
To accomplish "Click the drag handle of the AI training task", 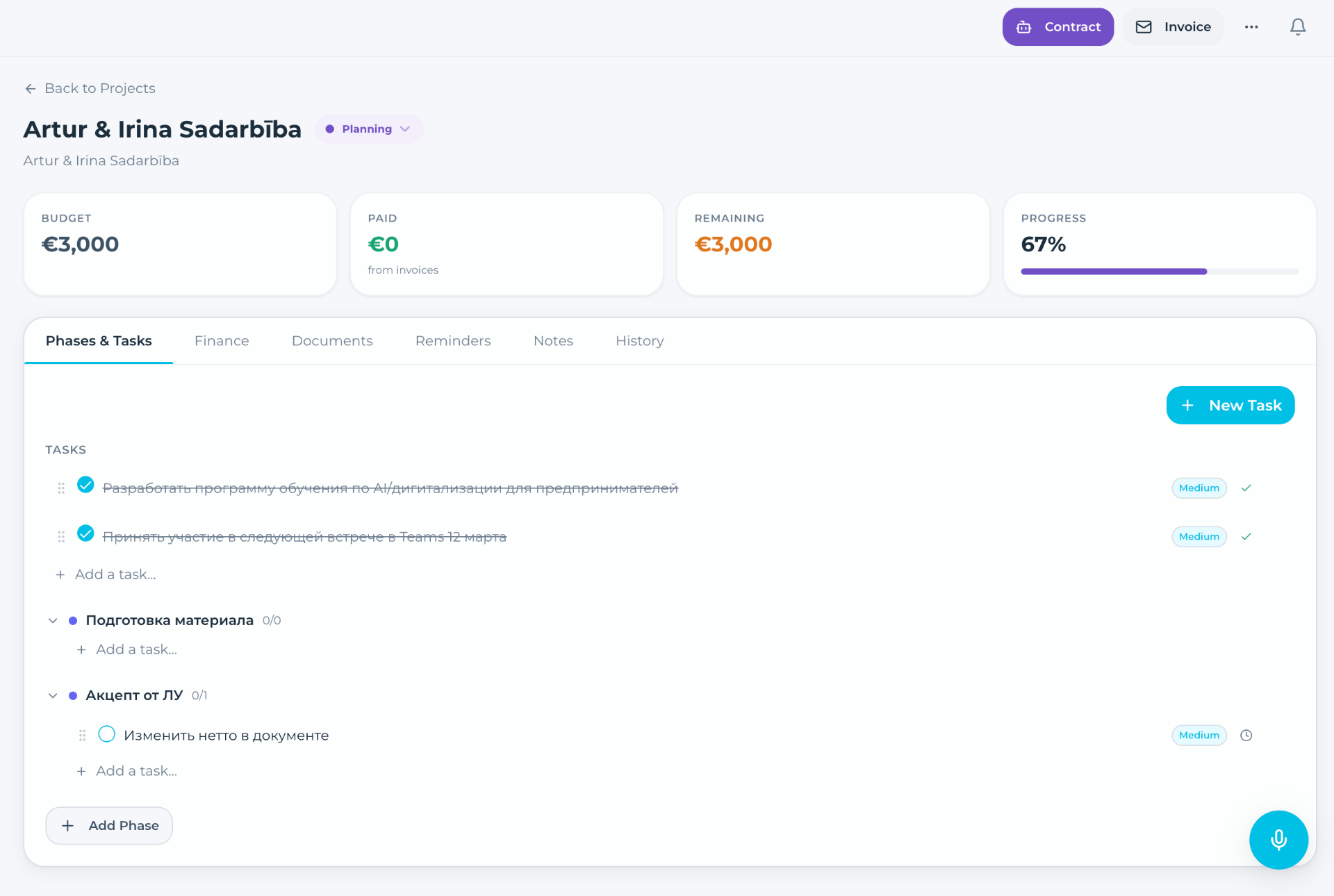I will tap(61, 488).
